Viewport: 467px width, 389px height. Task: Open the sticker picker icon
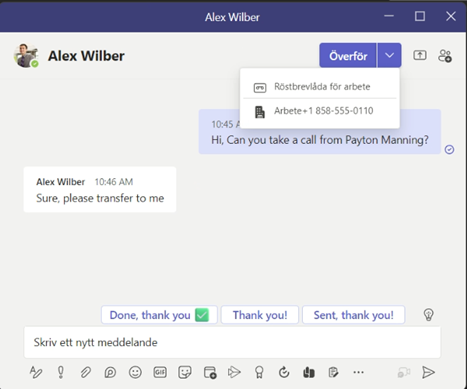tap(185, 372)
